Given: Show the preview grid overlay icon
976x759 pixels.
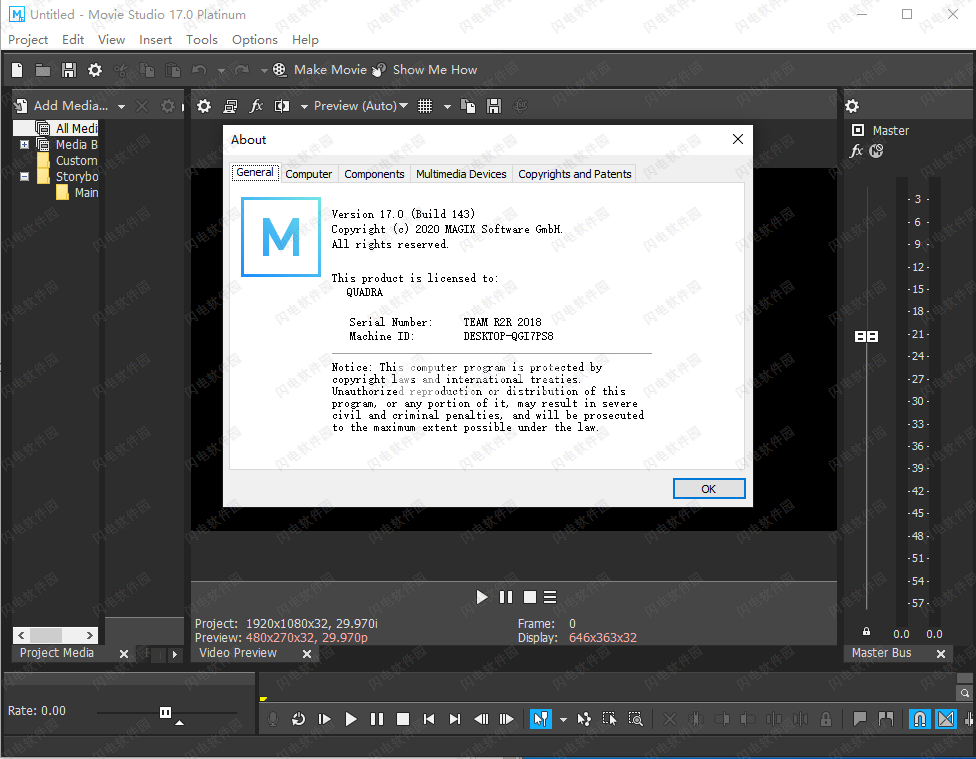Looking at the screenshot, I should click(x=425, y=106).
